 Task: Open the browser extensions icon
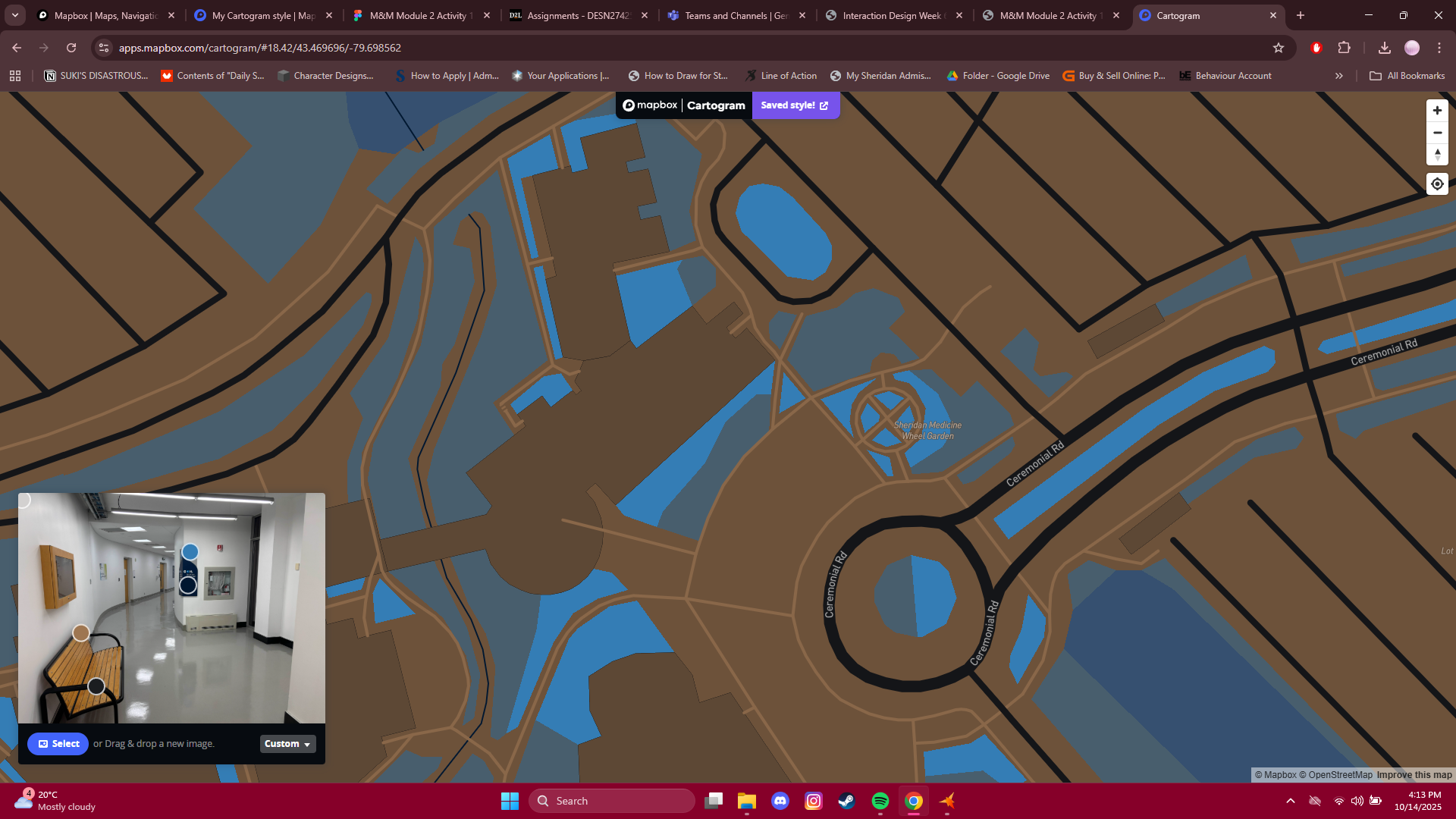click(x=1344, y=48)
